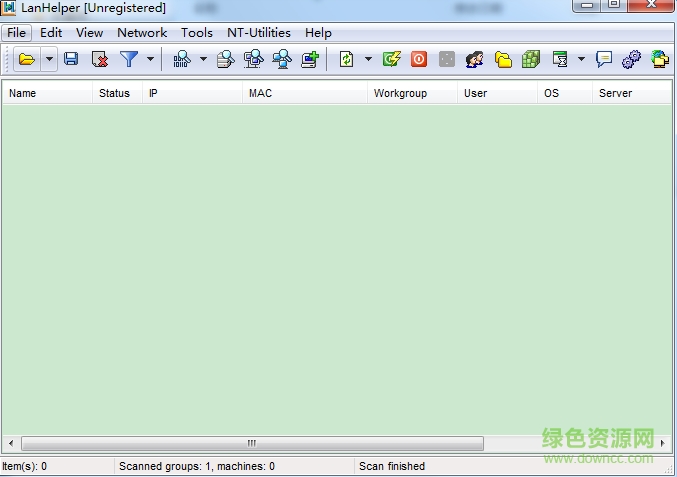
Task: Click the blue Filter funnel icon
Action: coord(129,59)
